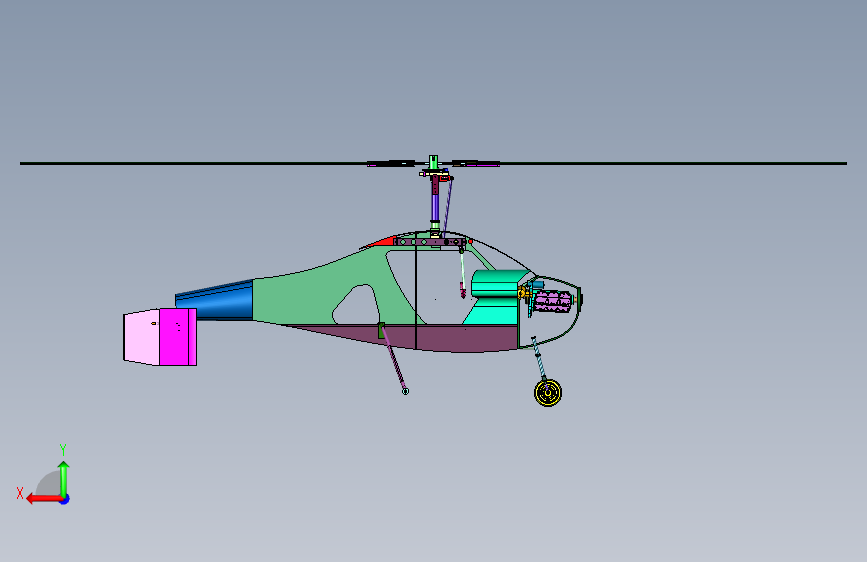Select the purple engine block in the nose

pos(552,302)
